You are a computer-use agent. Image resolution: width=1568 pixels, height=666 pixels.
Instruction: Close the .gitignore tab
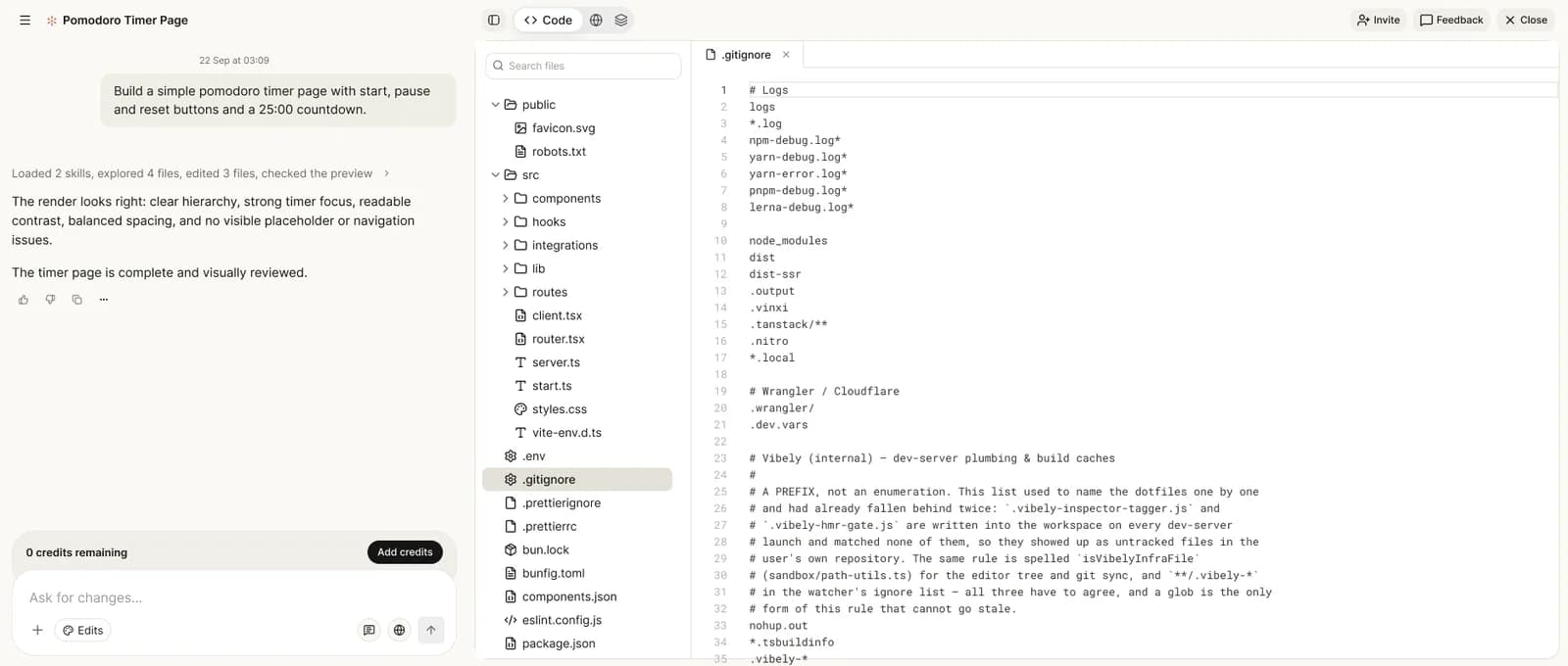click(x=786, y=55)
